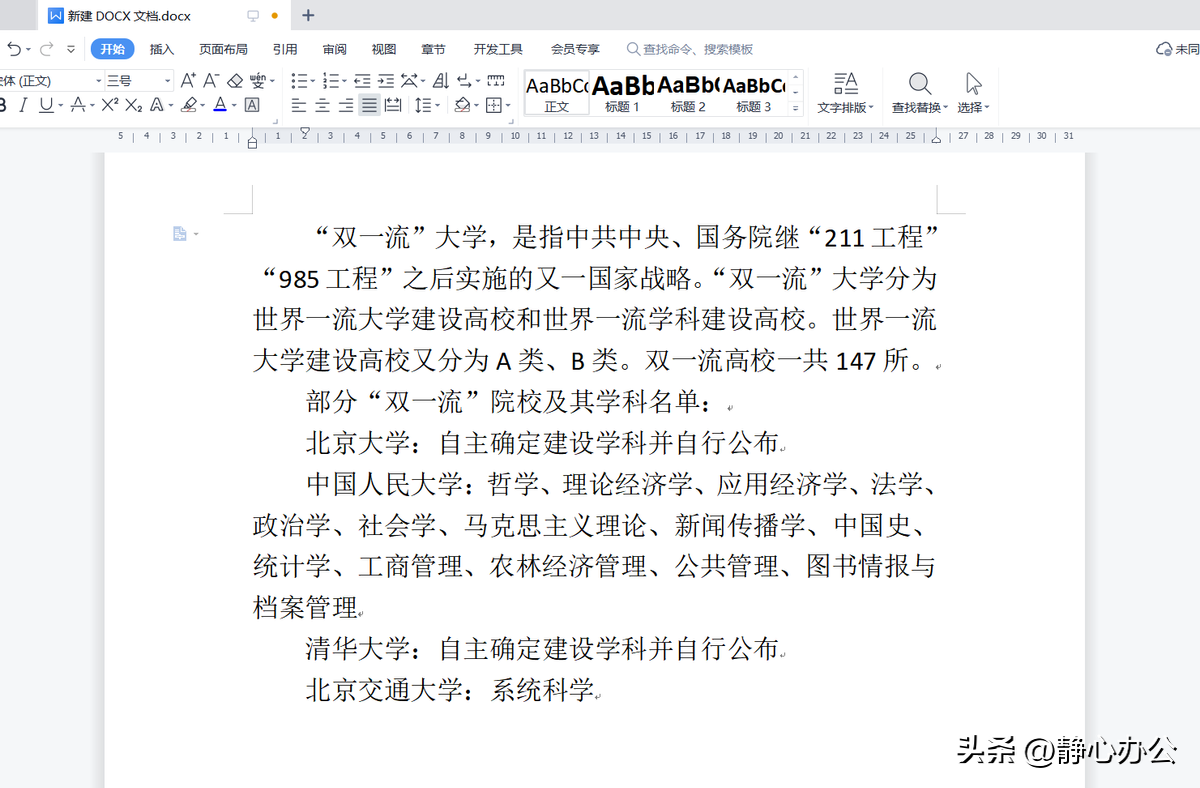Image resolution: width=1200 pixels, height=788 pixels.
Task: Apply the 标题 1 style
Action: 622,93
